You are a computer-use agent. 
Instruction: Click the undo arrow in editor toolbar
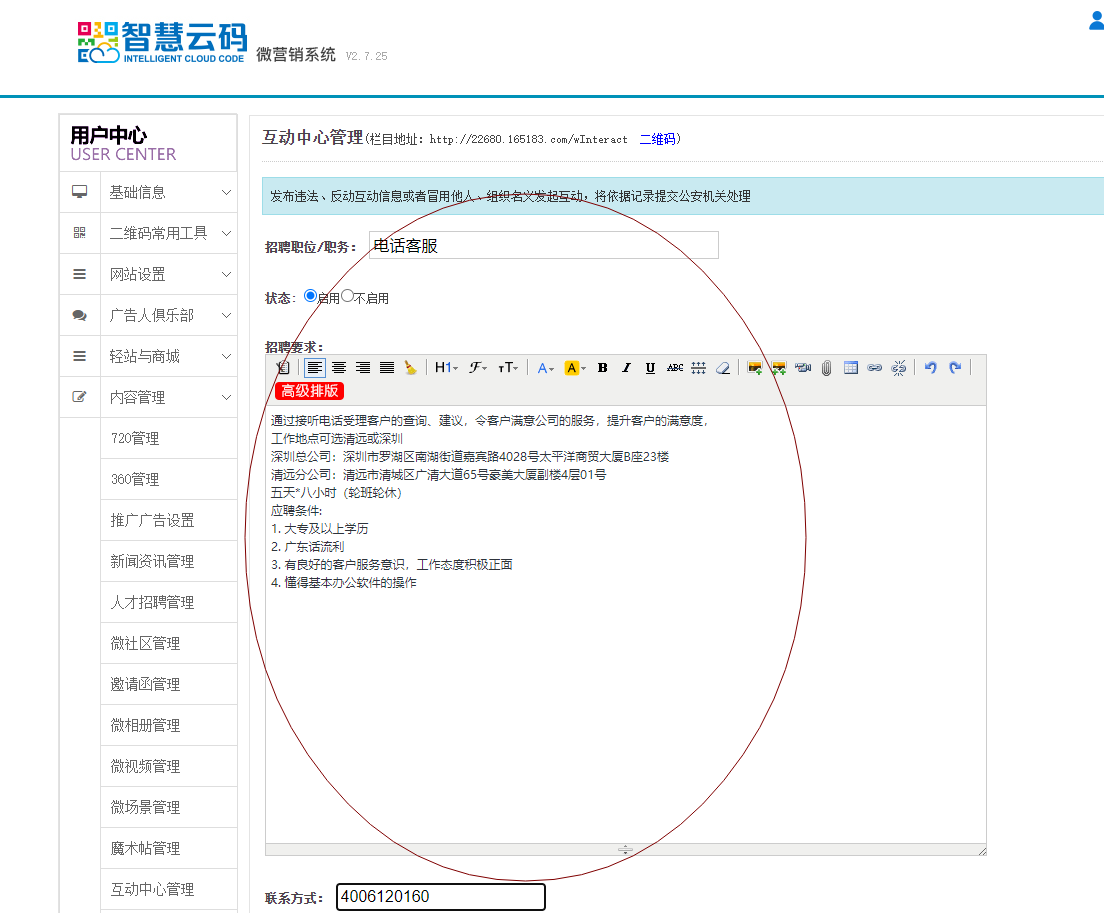[x=930, y=368]
